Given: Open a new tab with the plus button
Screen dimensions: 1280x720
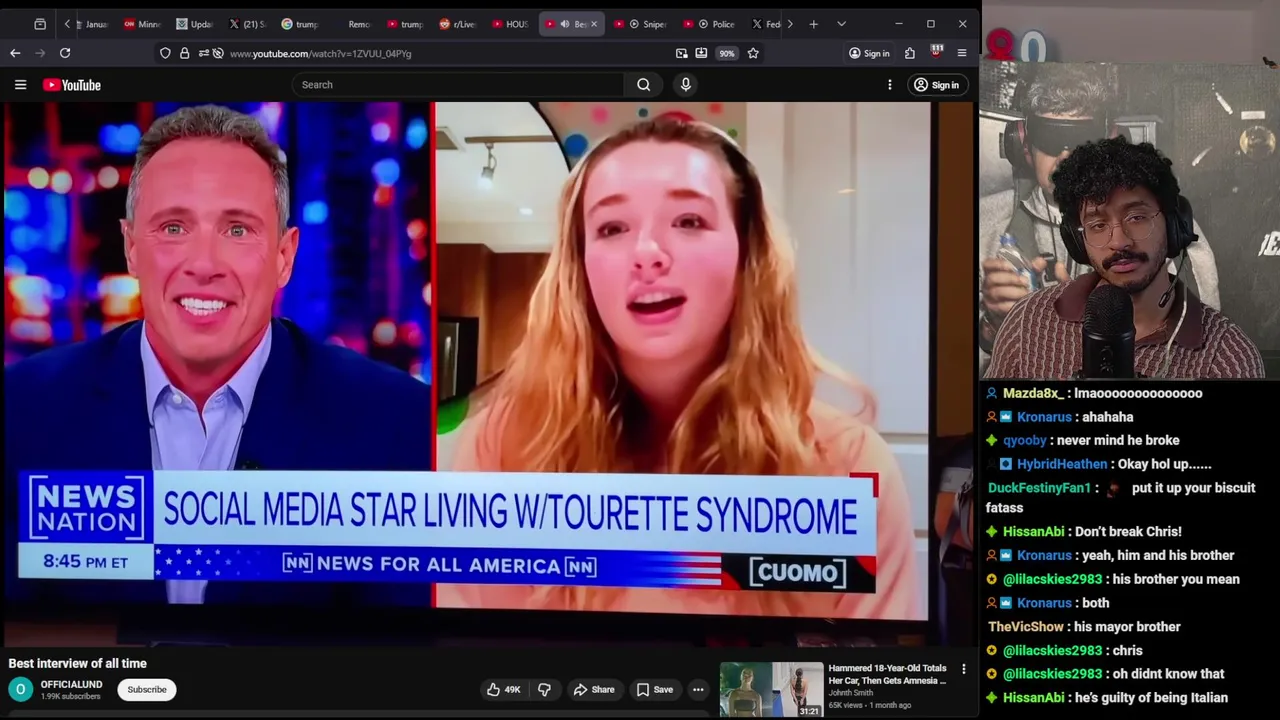Looking at the screenshot, I should click(x=813, y=24).
